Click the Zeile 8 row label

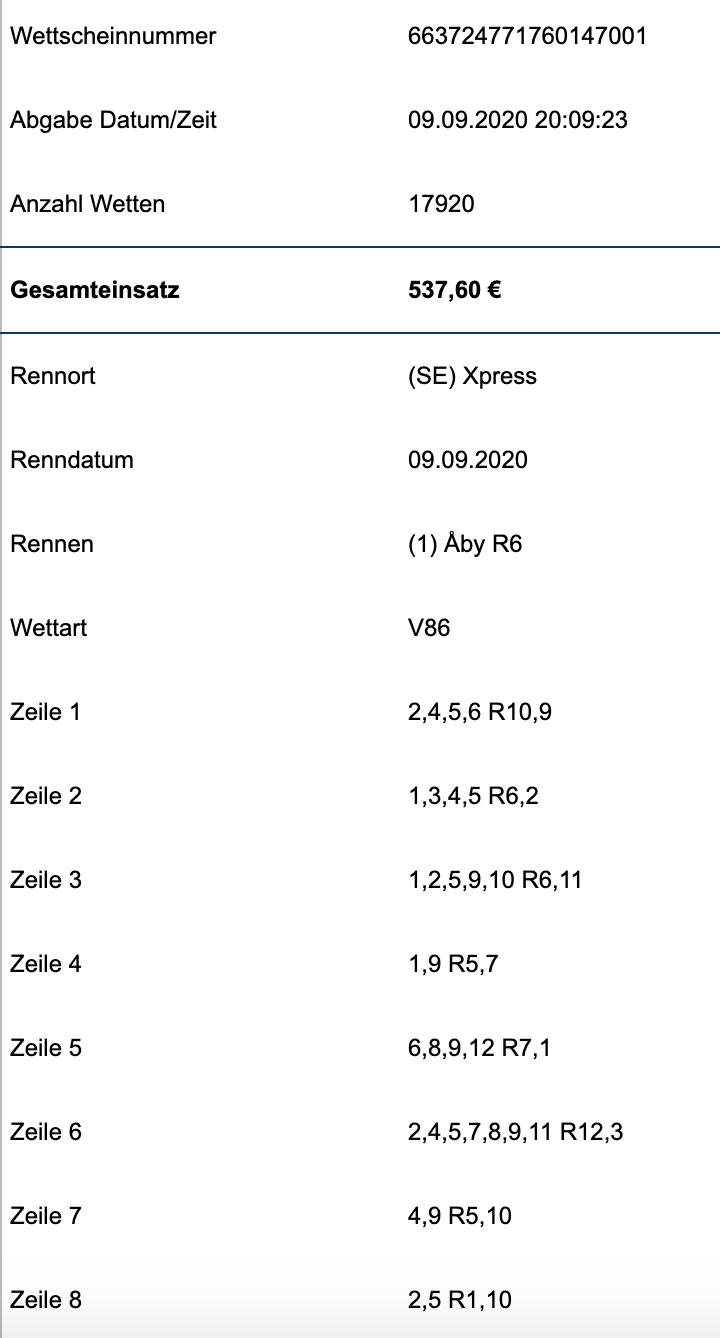(x=46, y=1300)
